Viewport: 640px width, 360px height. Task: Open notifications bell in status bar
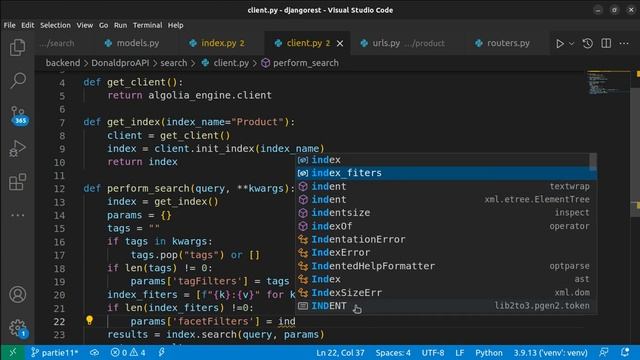624,352
